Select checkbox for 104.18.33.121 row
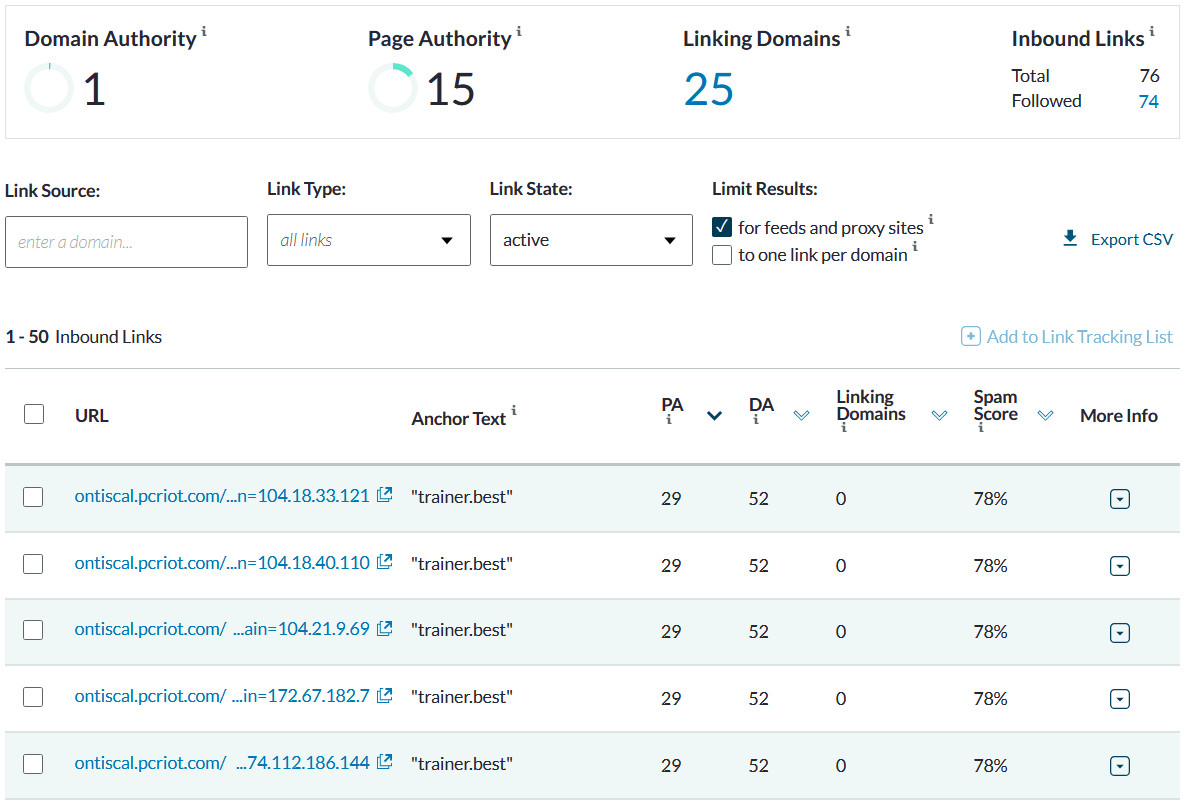Screen dimensions: 1192x812 (x=33, y=497)
